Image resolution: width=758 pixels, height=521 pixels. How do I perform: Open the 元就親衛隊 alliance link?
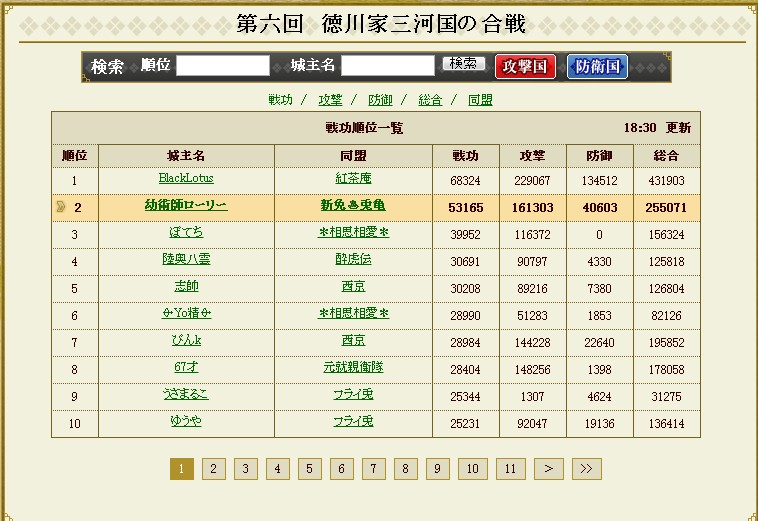click(353, 367)
